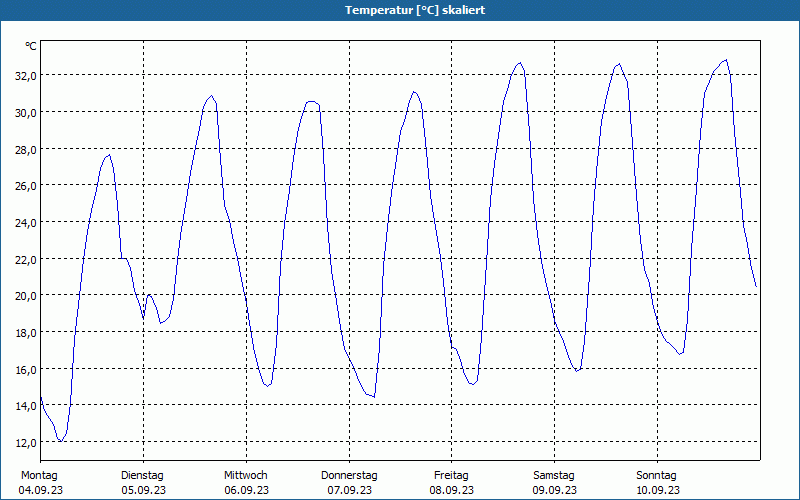The image size is (800, 500).
Task: Select the 10.09.23 date label
Action: pos(657,490)
